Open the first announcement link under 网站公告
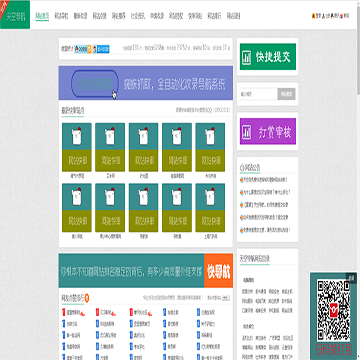The width and height of the screenshot is (360, 360). [264, 180]
